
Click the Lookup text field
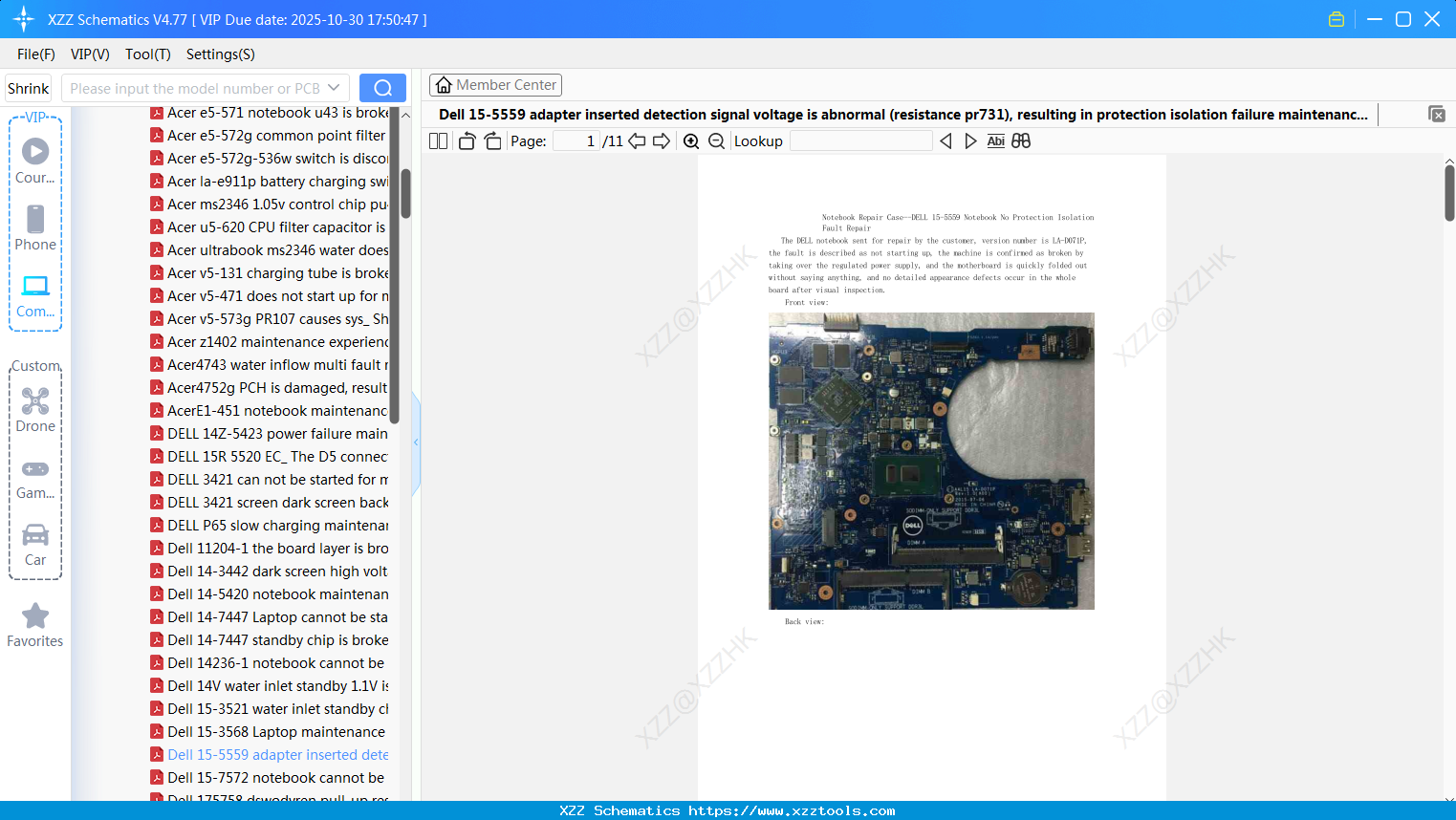point(860,141)
